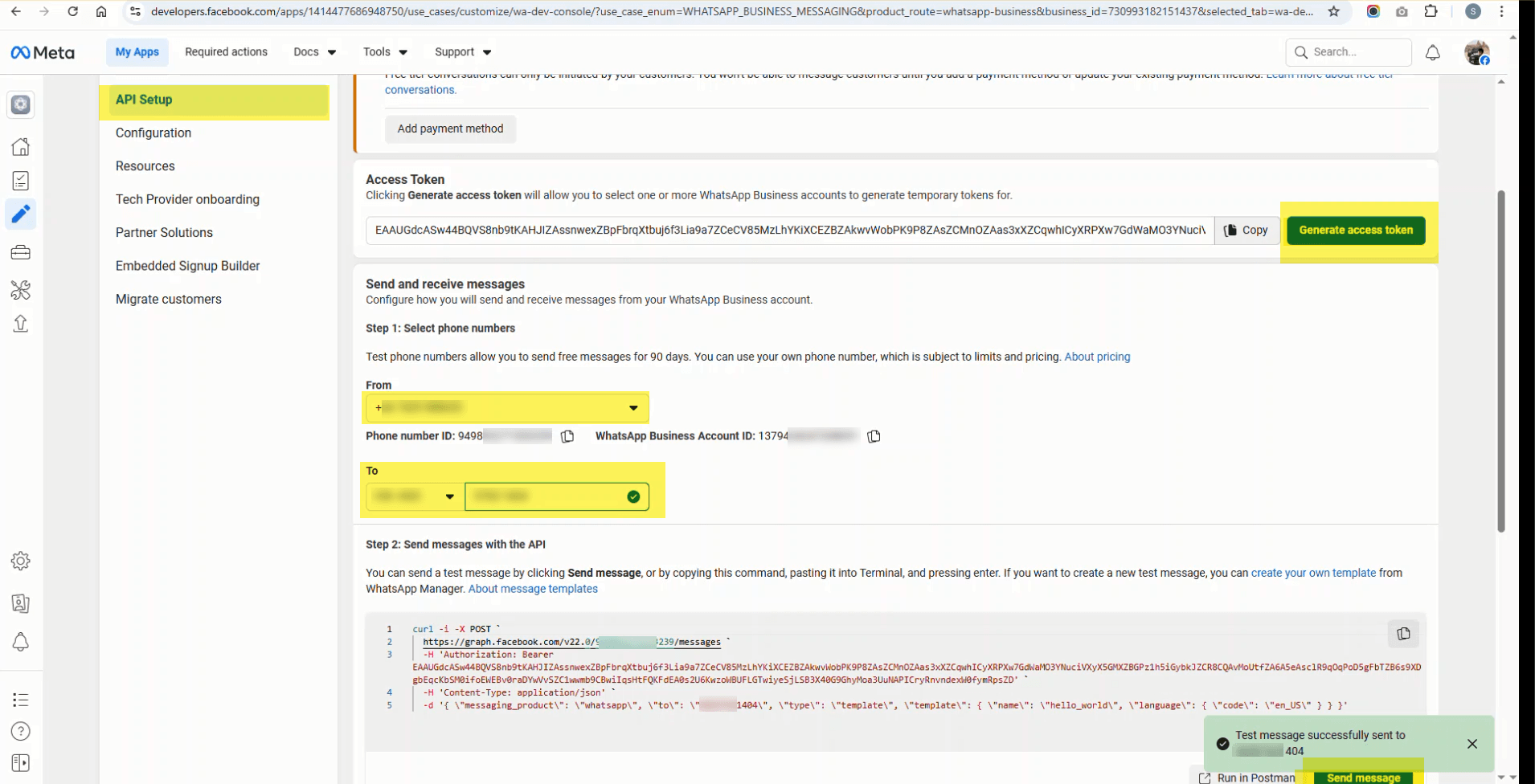Open the help question mark icon
The width and height of the screenshot is (1535, 784).
[21, 731]
